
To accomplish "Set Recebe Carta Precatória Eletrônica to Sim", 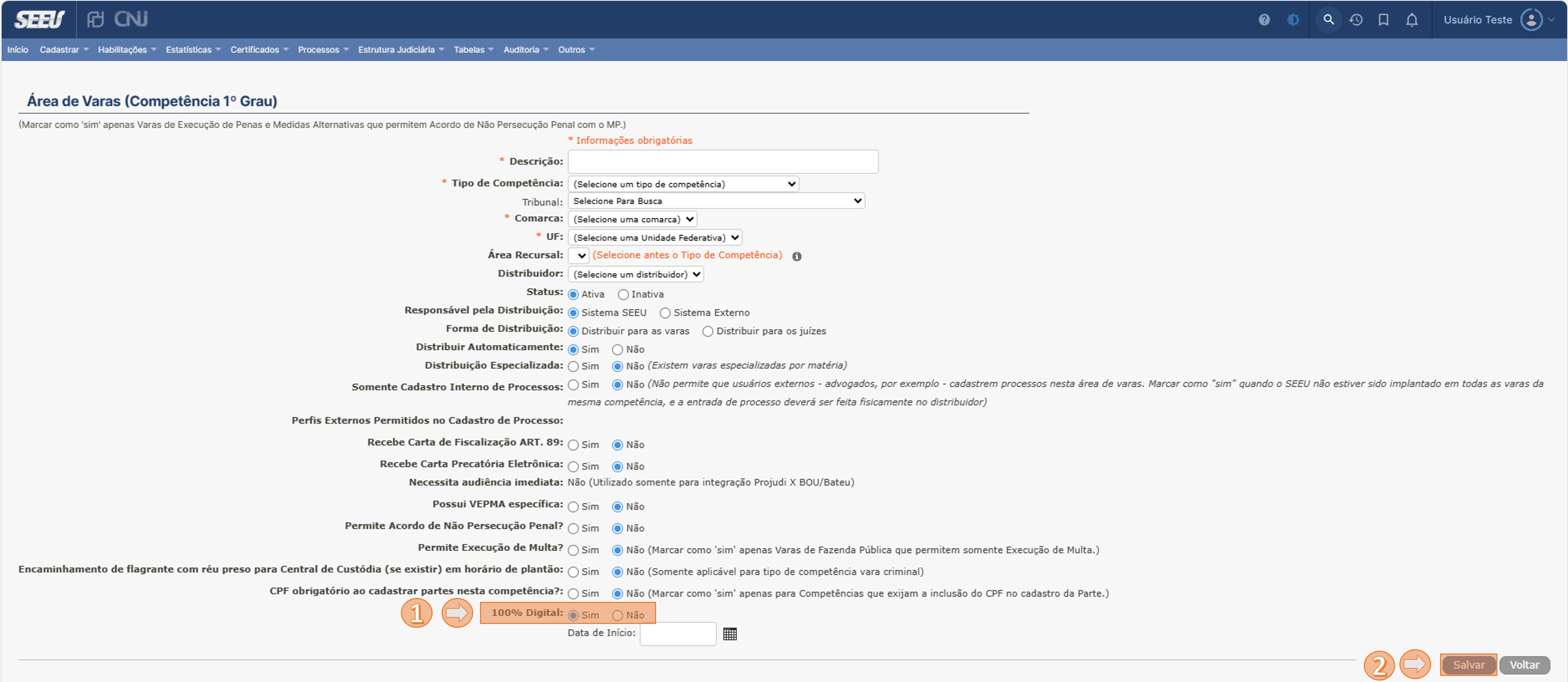I will tap(573, 467).
